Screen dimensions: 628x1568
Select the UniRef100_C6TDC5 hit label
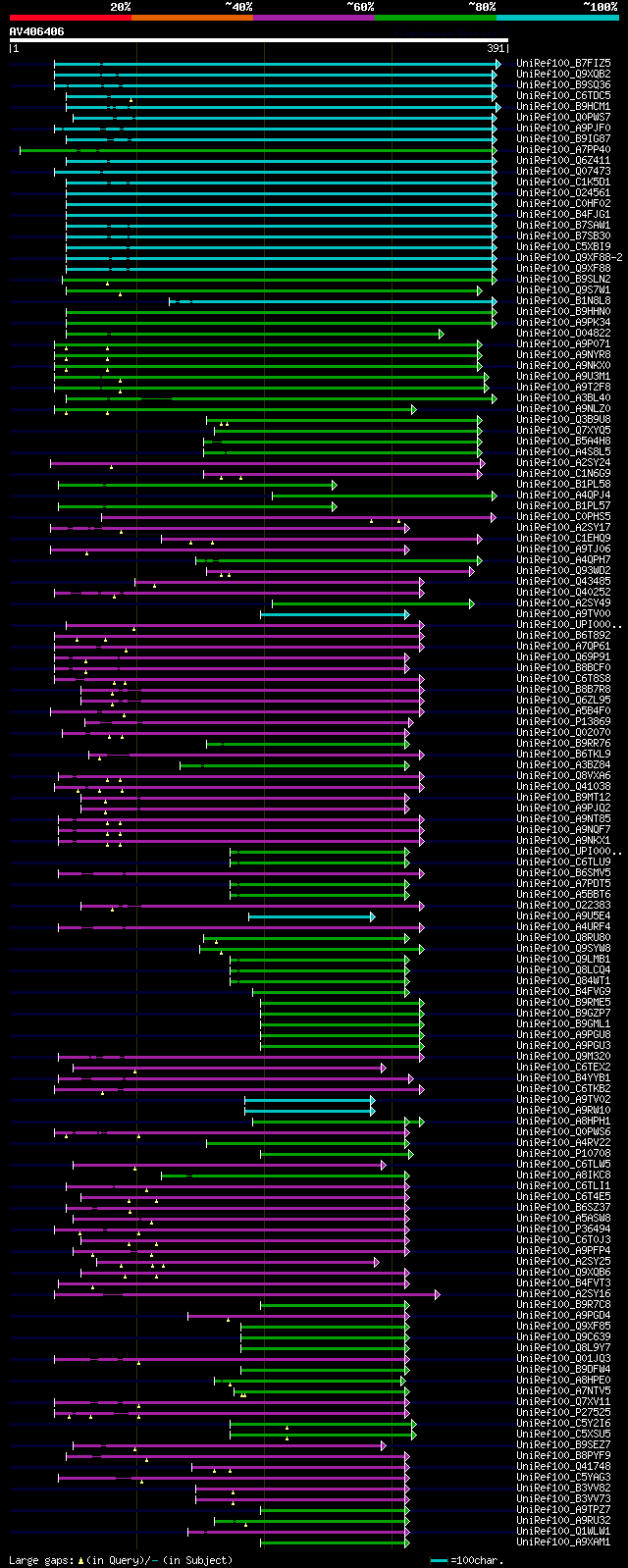(x=563, y=95)
